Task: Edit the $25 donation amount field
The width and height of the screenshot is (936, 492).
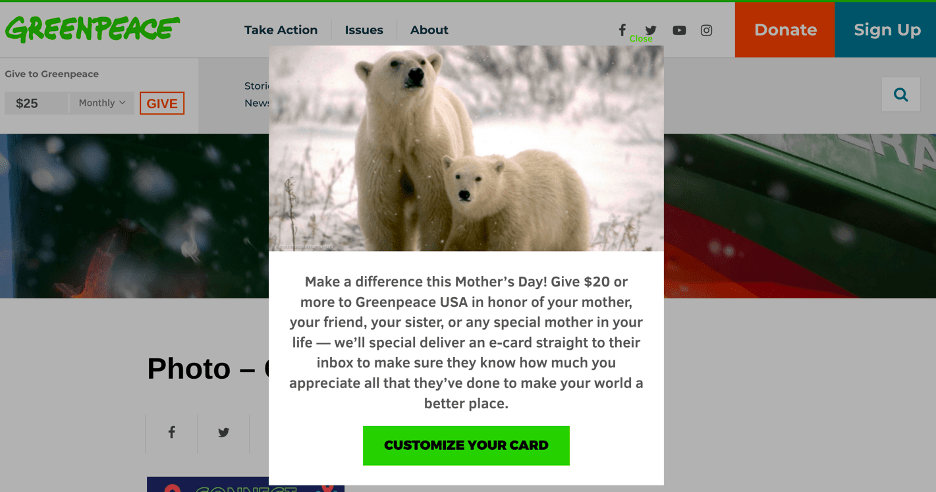Action: coord(36,103)
